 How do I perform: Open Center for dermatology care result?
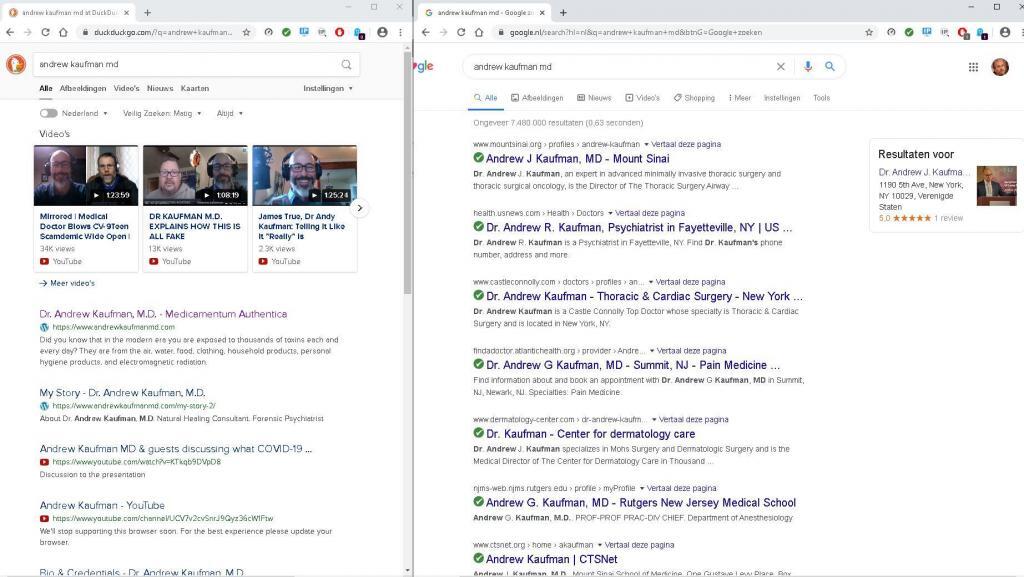pyautogui.click(x=590, y=434)
